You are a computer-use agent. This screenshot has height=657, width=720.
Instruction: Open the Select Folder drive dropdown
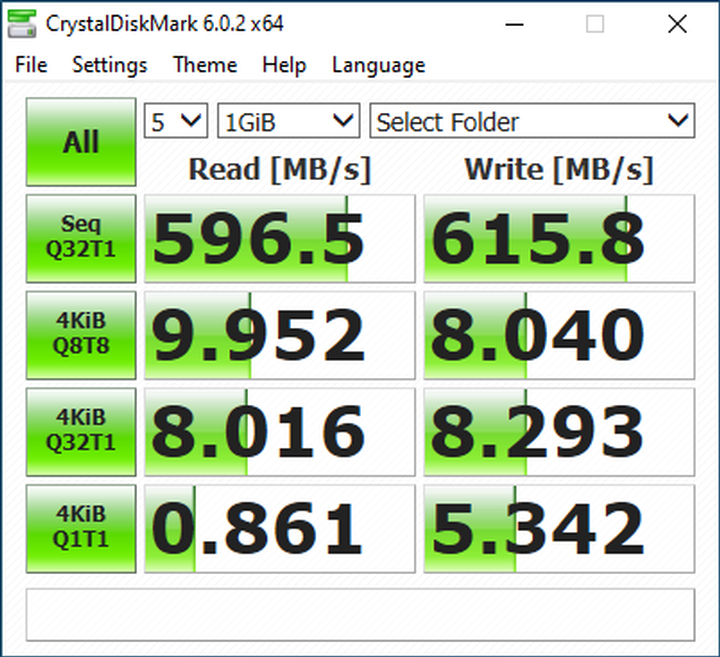[532, 122]
